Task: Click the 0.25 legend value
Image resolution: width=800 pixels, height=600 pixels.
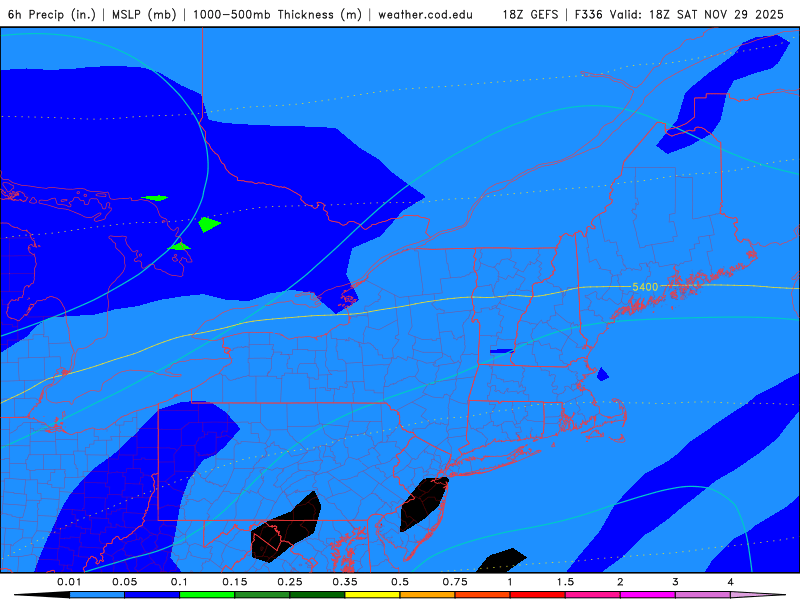Action: tap(290, 582)
